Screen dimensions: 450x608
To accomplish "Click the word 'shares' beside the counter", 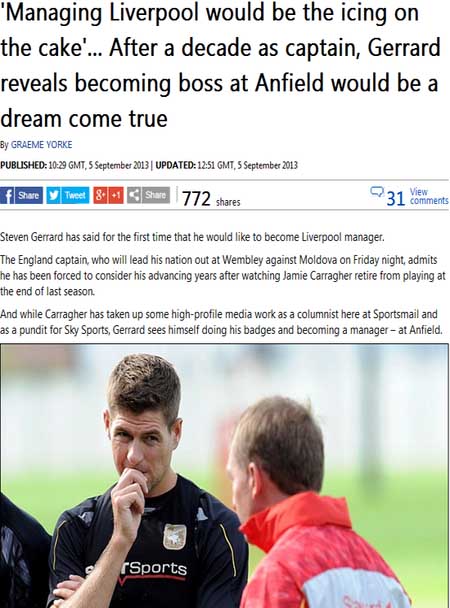I will (x=228, y=202).
